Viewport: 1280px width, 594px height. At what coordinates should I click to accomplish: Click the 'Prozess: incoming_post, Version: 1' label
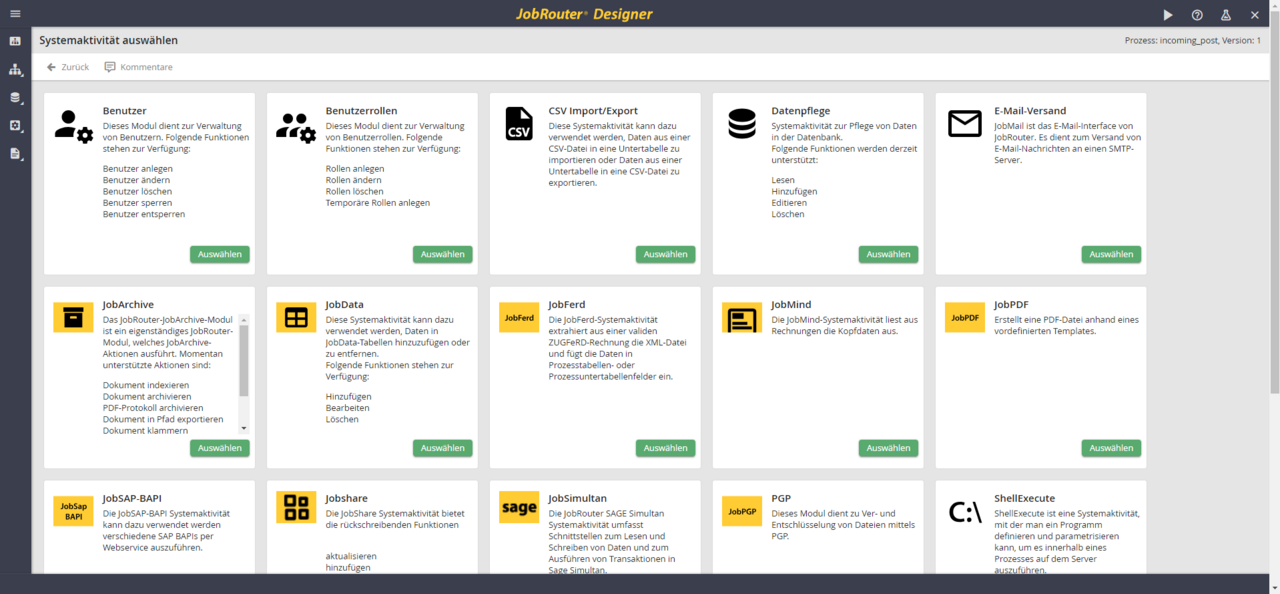click(1193, 40)
